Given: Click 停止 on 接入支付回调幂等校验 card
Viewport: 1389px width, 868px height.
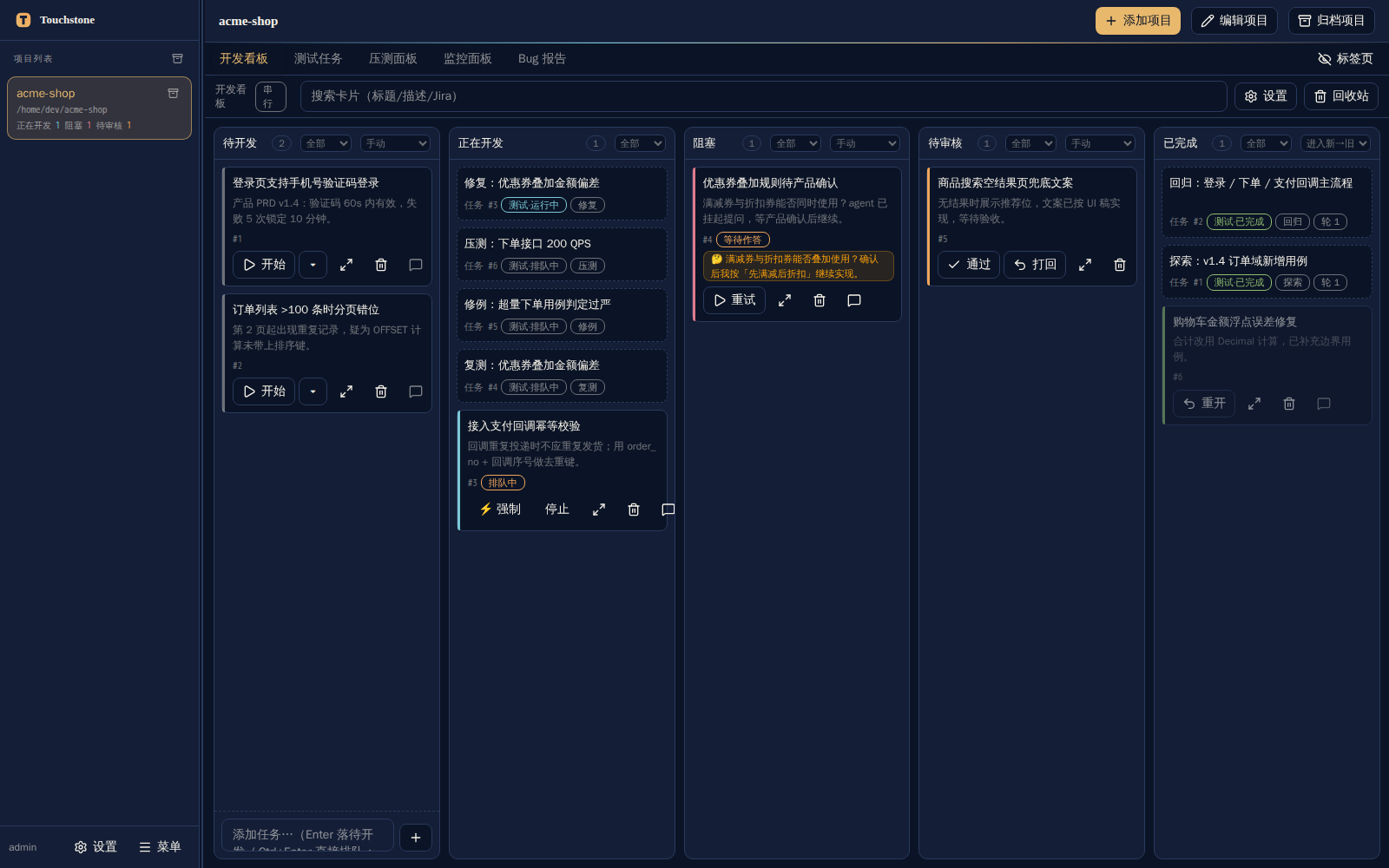Looking at the screenshot, I should tap(557, 510).
